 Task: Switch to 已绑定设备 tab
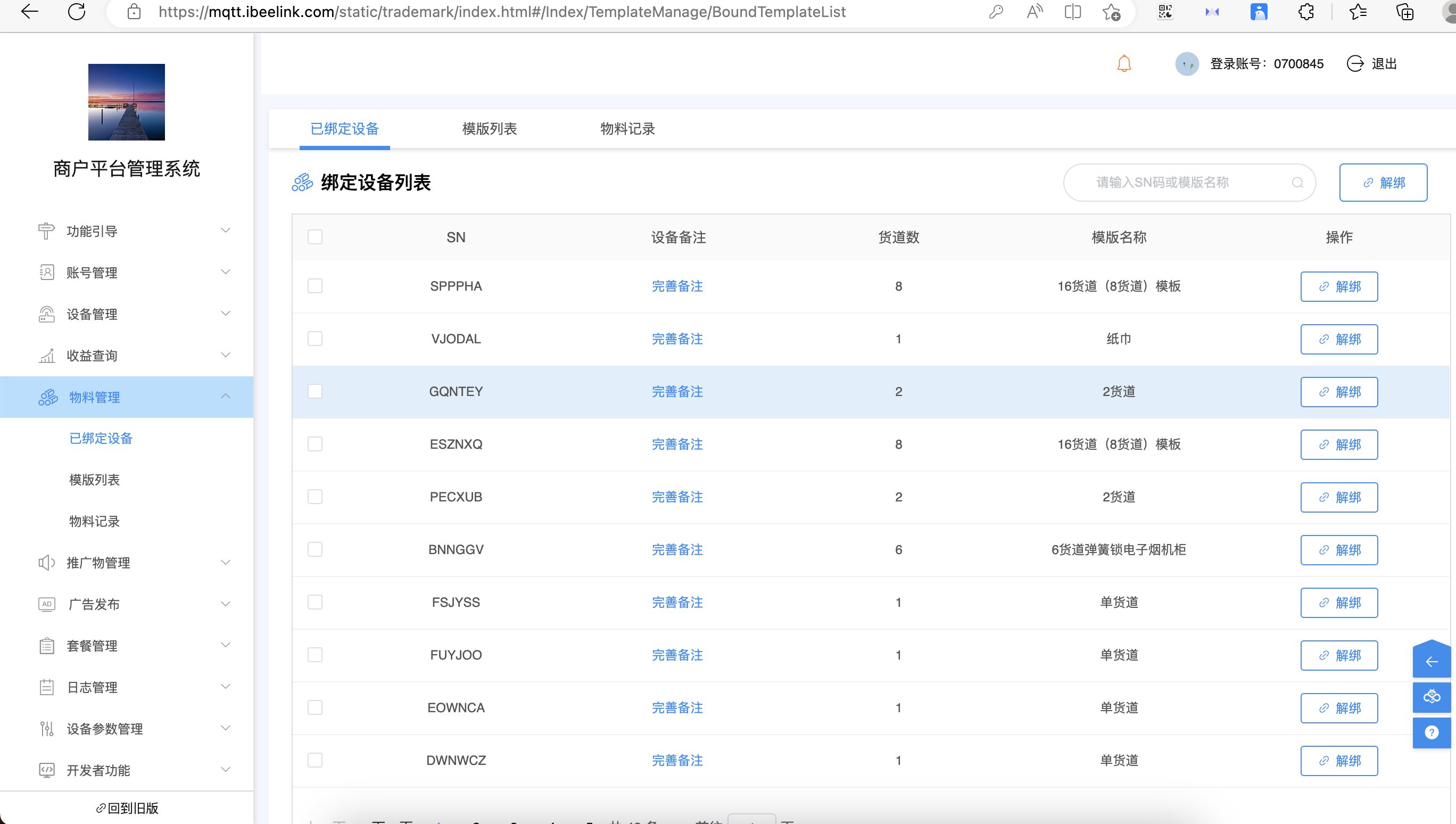pyautogui.click(x=344, y=129)
